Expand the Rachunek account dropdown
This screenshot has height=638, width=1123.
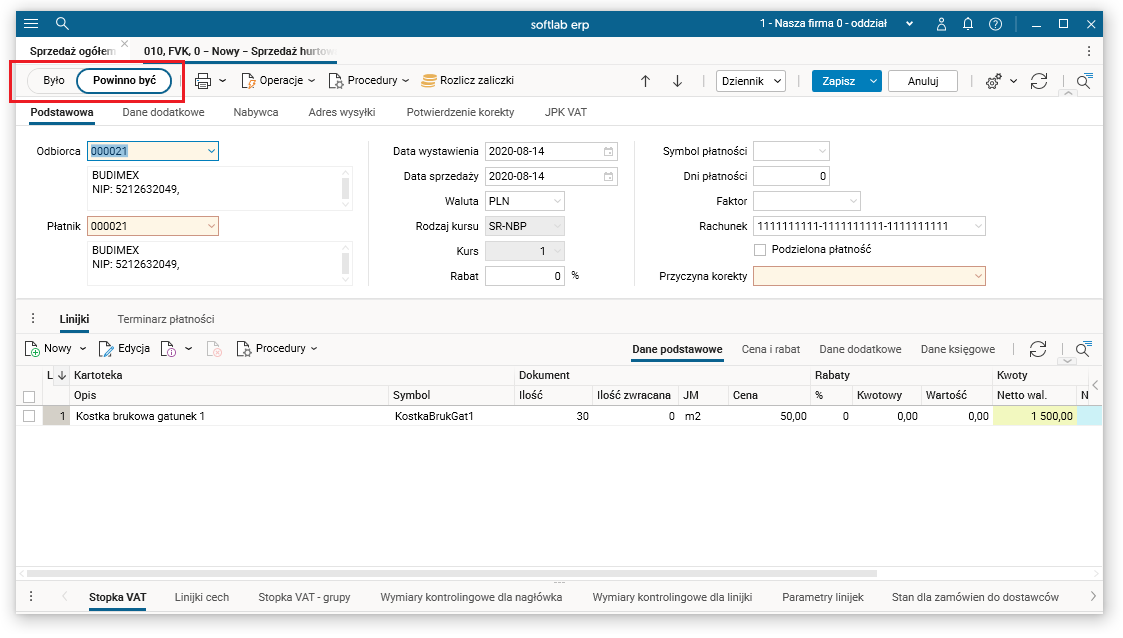point(978,226)
